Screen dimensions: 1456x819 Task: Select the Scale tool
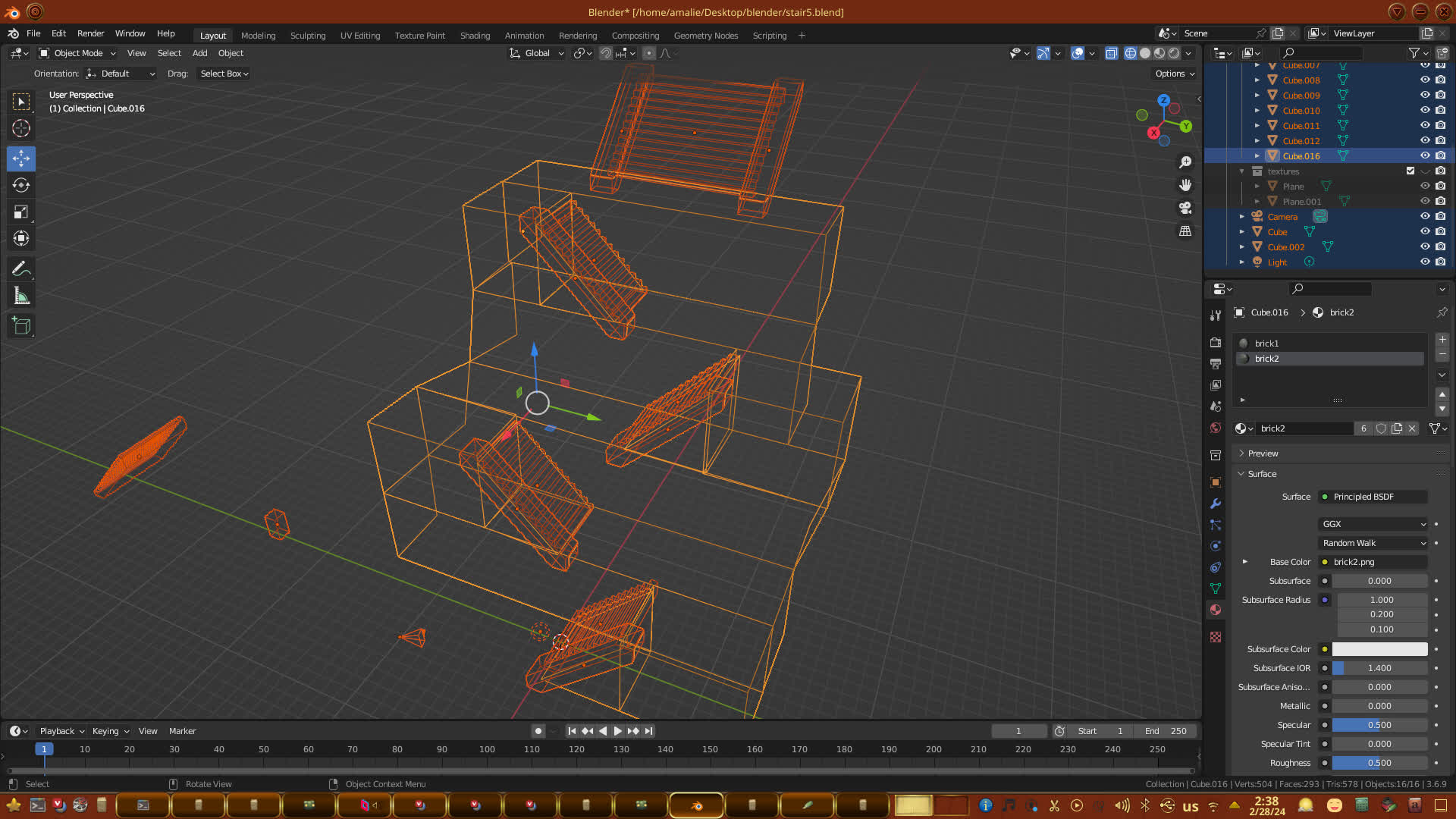click(21, 212)
